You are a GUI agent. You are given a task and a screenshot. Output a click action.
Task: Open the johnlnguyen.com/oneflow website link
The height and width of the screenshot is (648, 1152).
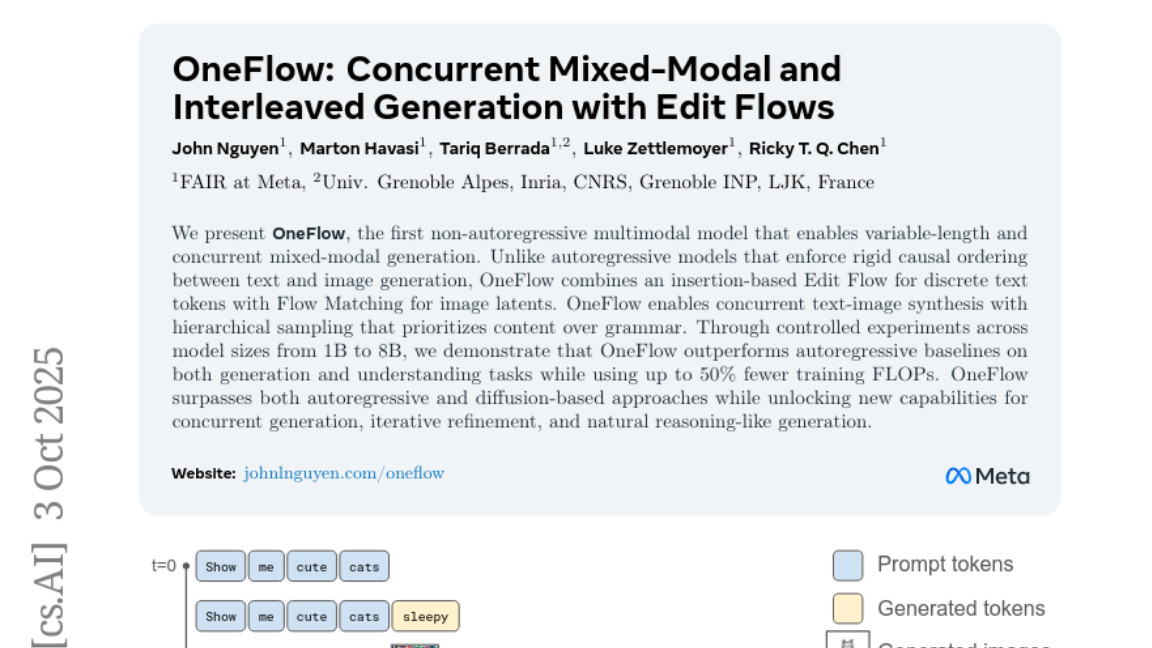tap(344, 473)
